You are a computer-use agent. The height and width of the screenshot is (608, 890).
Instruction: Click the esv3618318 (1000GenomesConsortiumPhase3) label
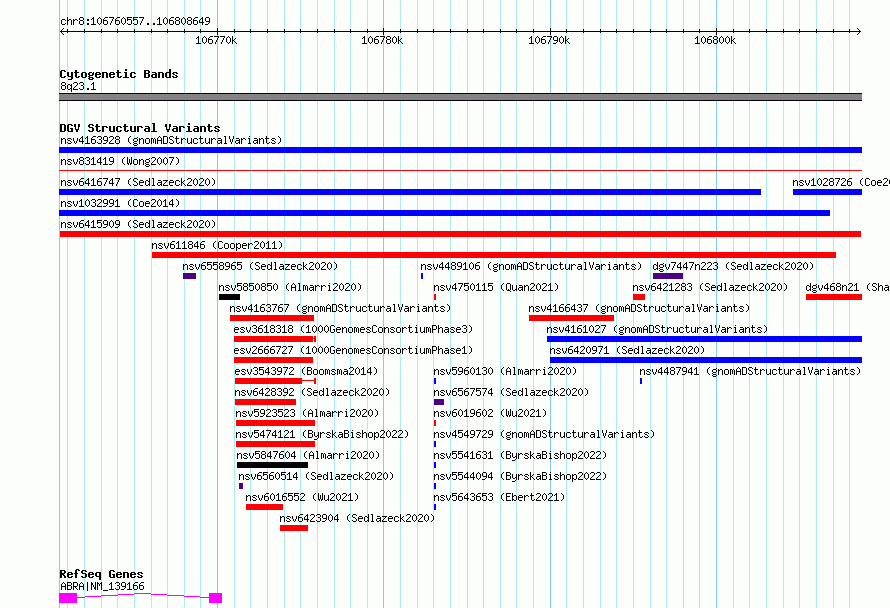(353, 329)
